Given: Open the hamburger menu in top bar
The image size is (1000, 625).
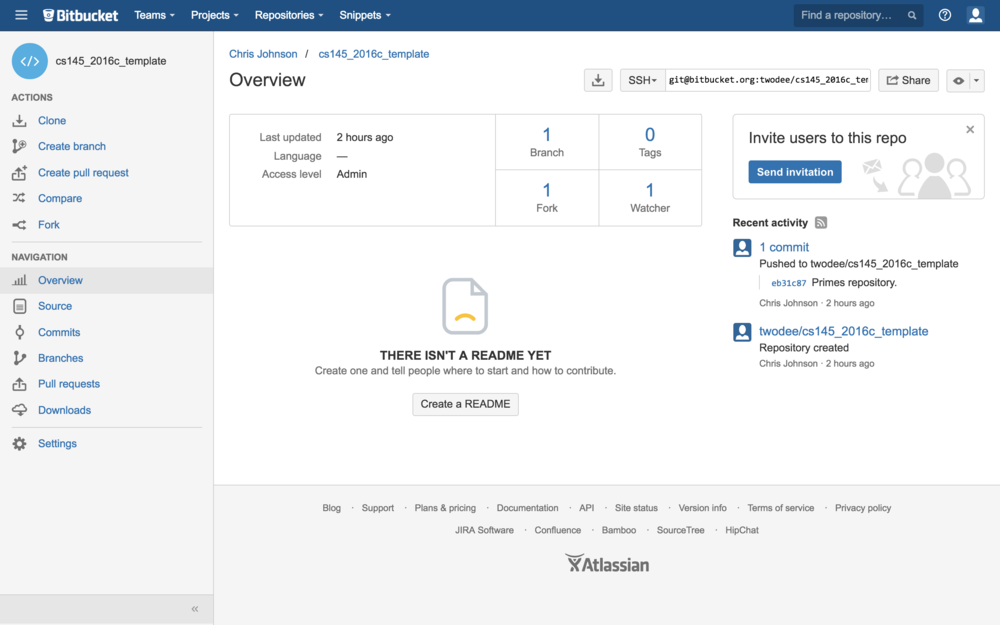Looking at the screenshot, I should 21,15.
